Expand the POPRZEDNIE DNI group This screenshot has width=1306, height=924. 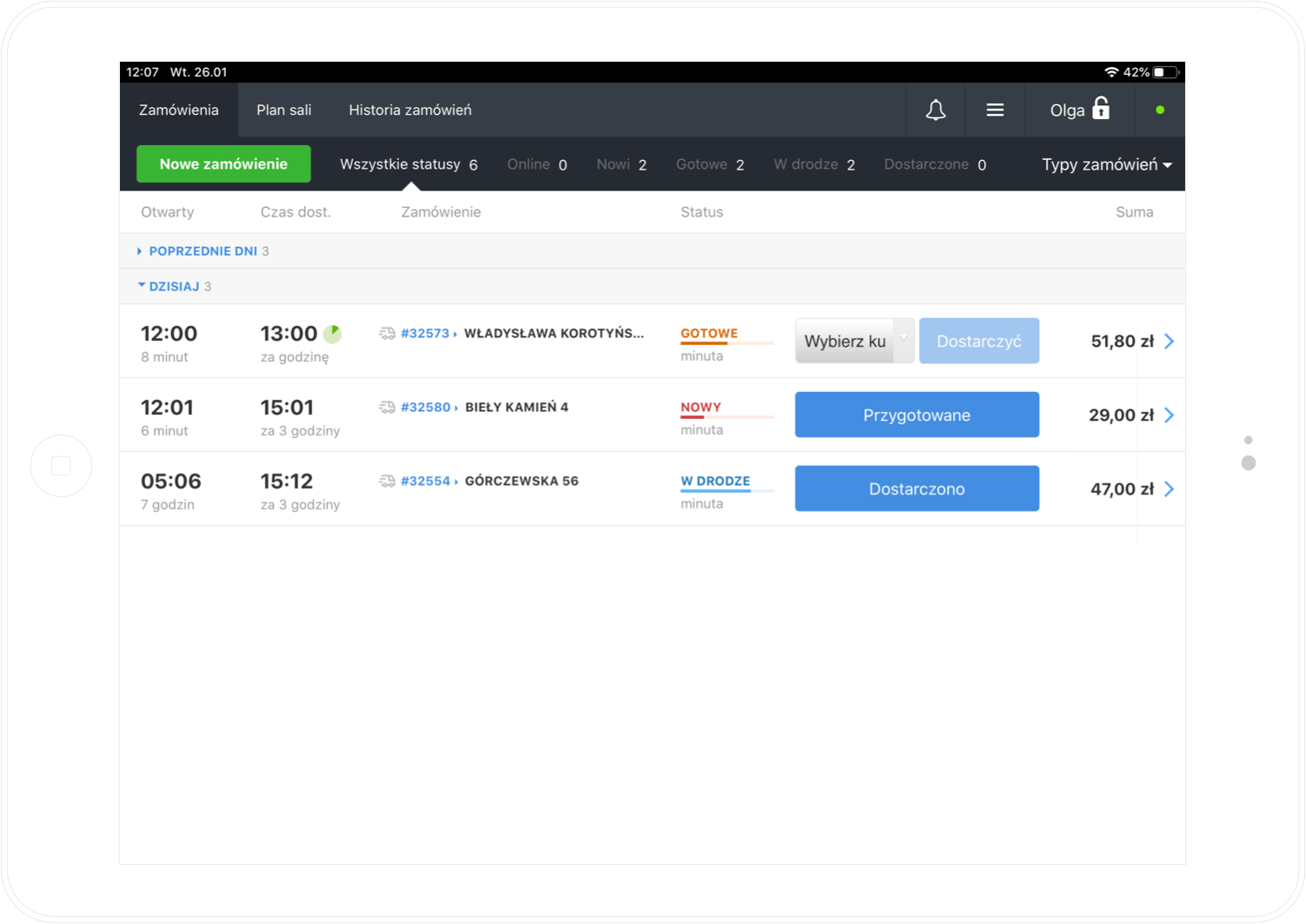click(x=203, y=251)
